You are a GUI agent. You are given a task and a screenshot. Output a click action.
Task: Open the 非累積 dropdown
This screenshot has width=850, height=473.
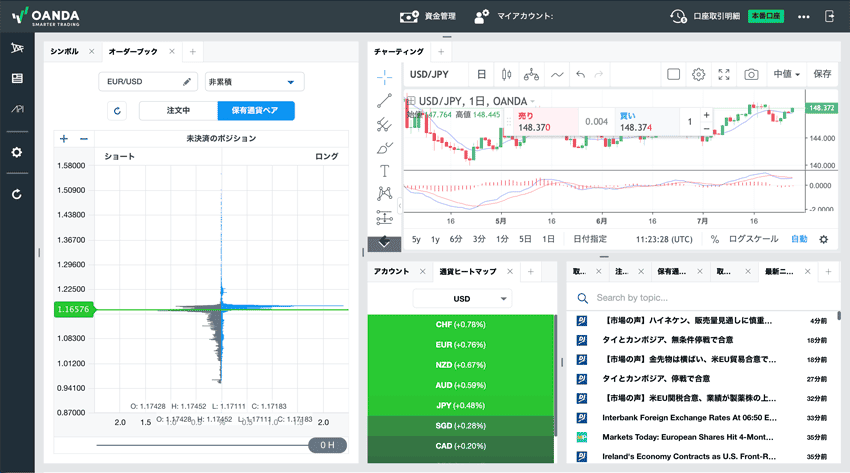click(254, 82)
